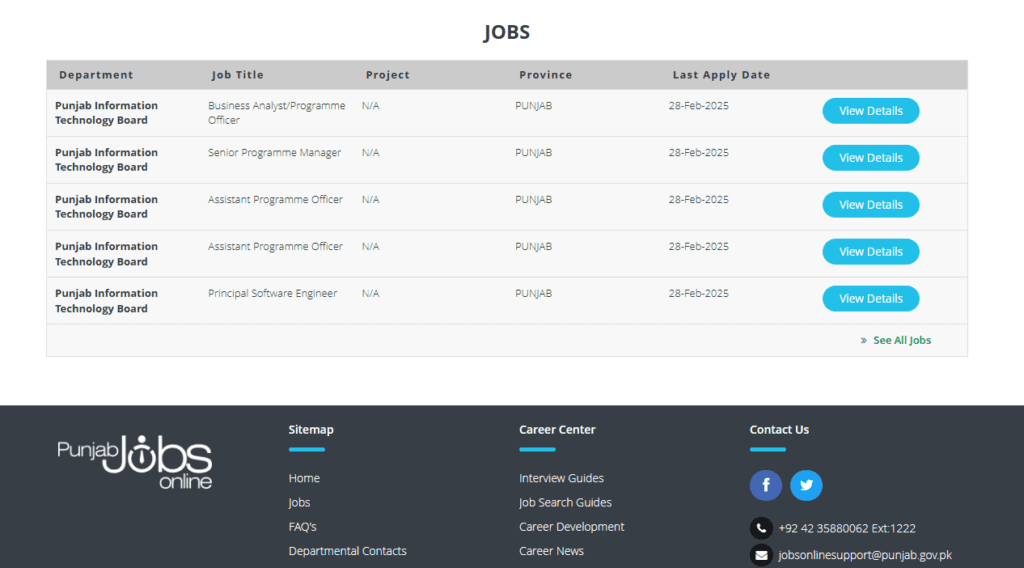Click the Senior Programme Manager job title
Image resolution: width=1024 pixels, height=568 pixels.
(274, 153)
